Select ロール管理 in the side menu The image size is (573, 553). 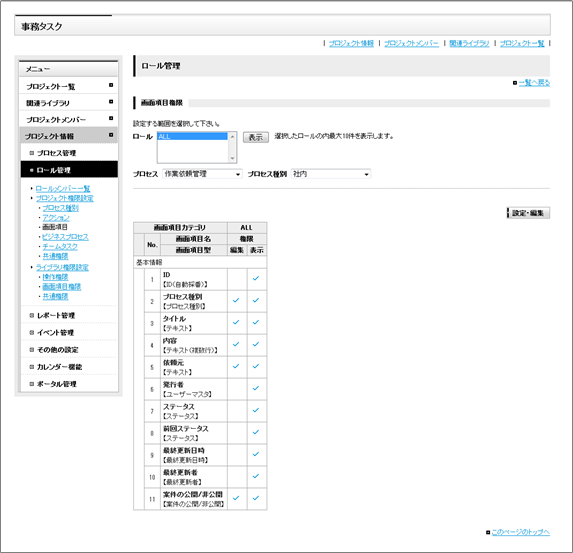(x=69, y=170)
